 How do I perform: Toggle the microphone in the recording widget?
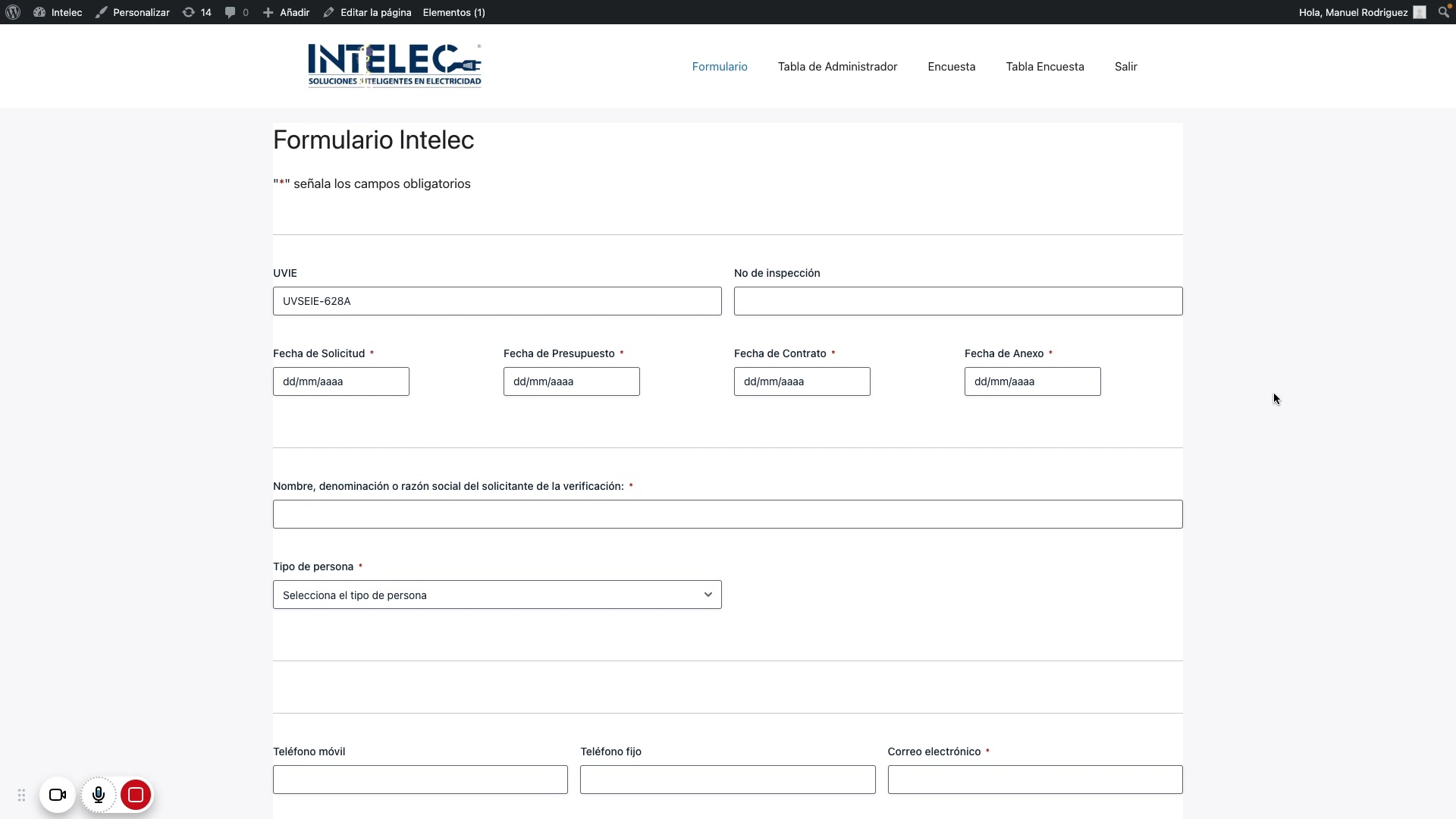[99, 795]
